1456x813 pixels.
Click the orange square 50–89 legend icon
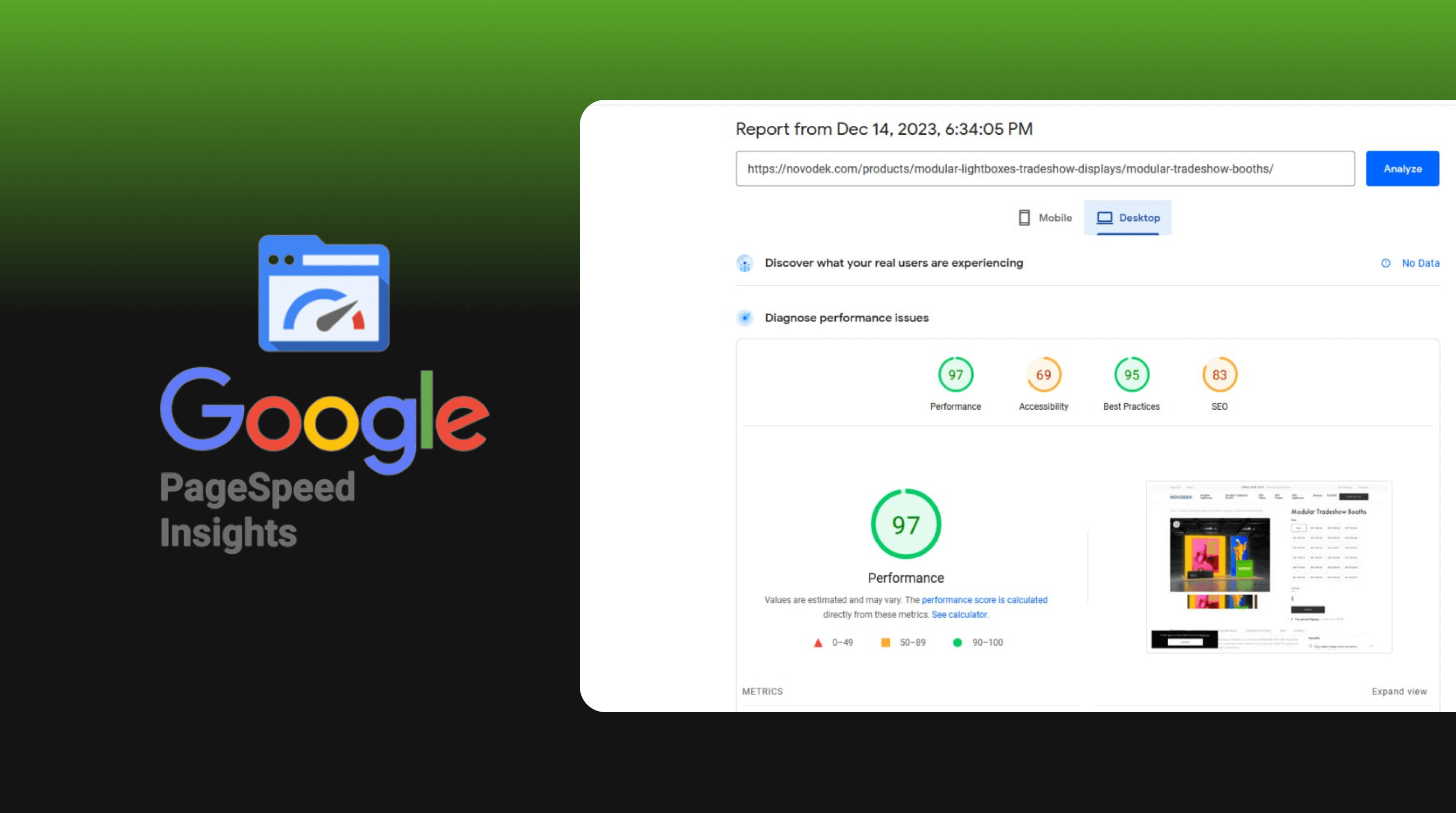(x=886, y=642)
